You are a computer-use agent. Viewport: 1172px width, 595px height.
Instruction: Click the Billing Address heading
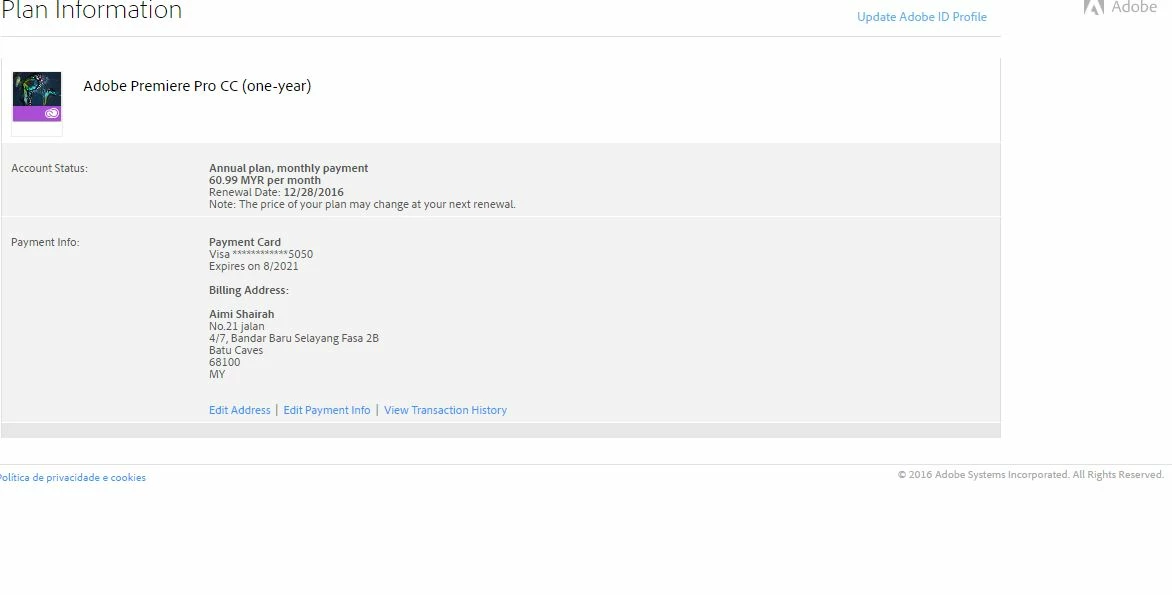[x=249, y=290]
